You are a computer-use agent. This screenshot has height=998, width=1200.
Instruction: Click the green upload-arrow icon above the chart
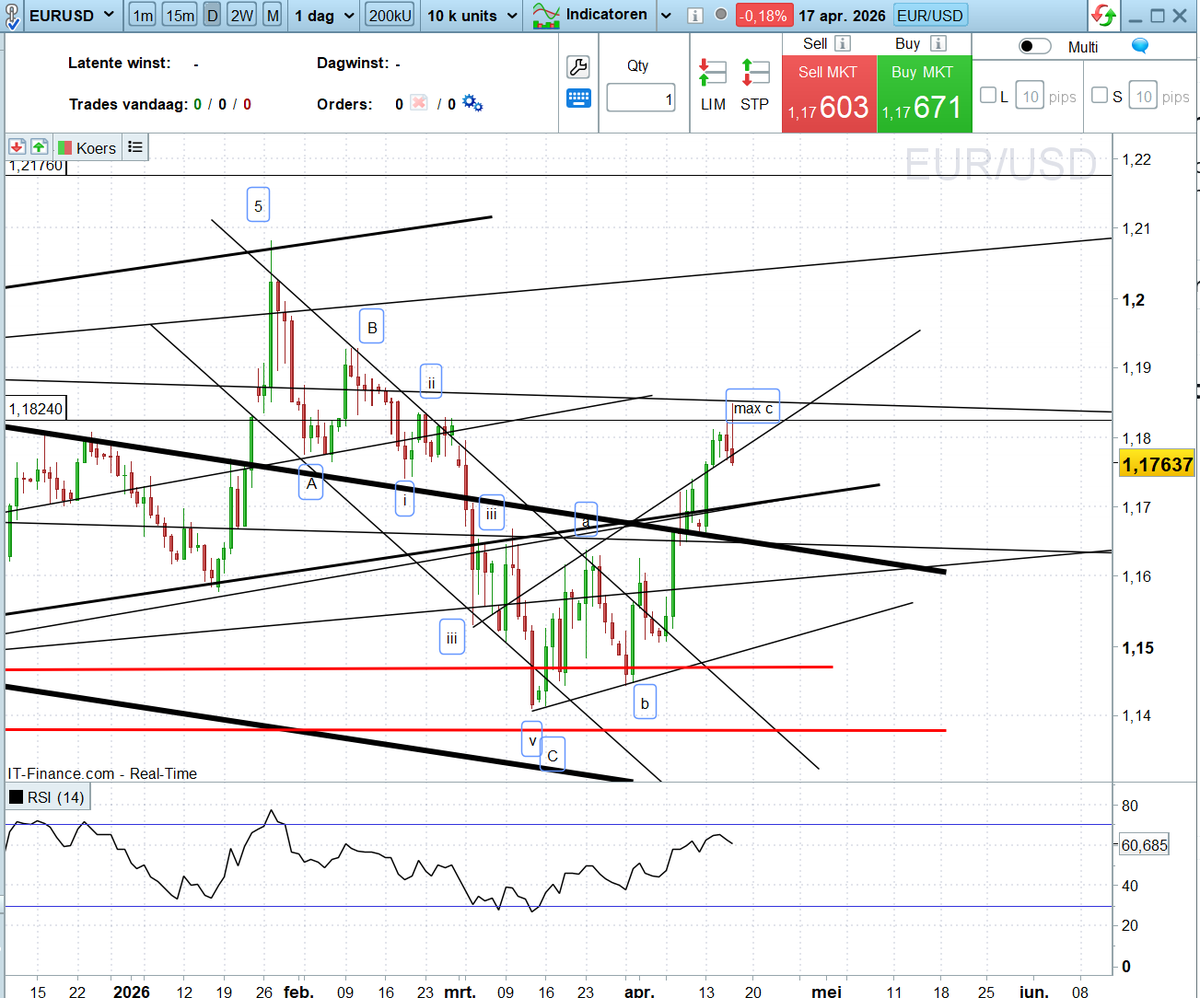coord(38,146)
